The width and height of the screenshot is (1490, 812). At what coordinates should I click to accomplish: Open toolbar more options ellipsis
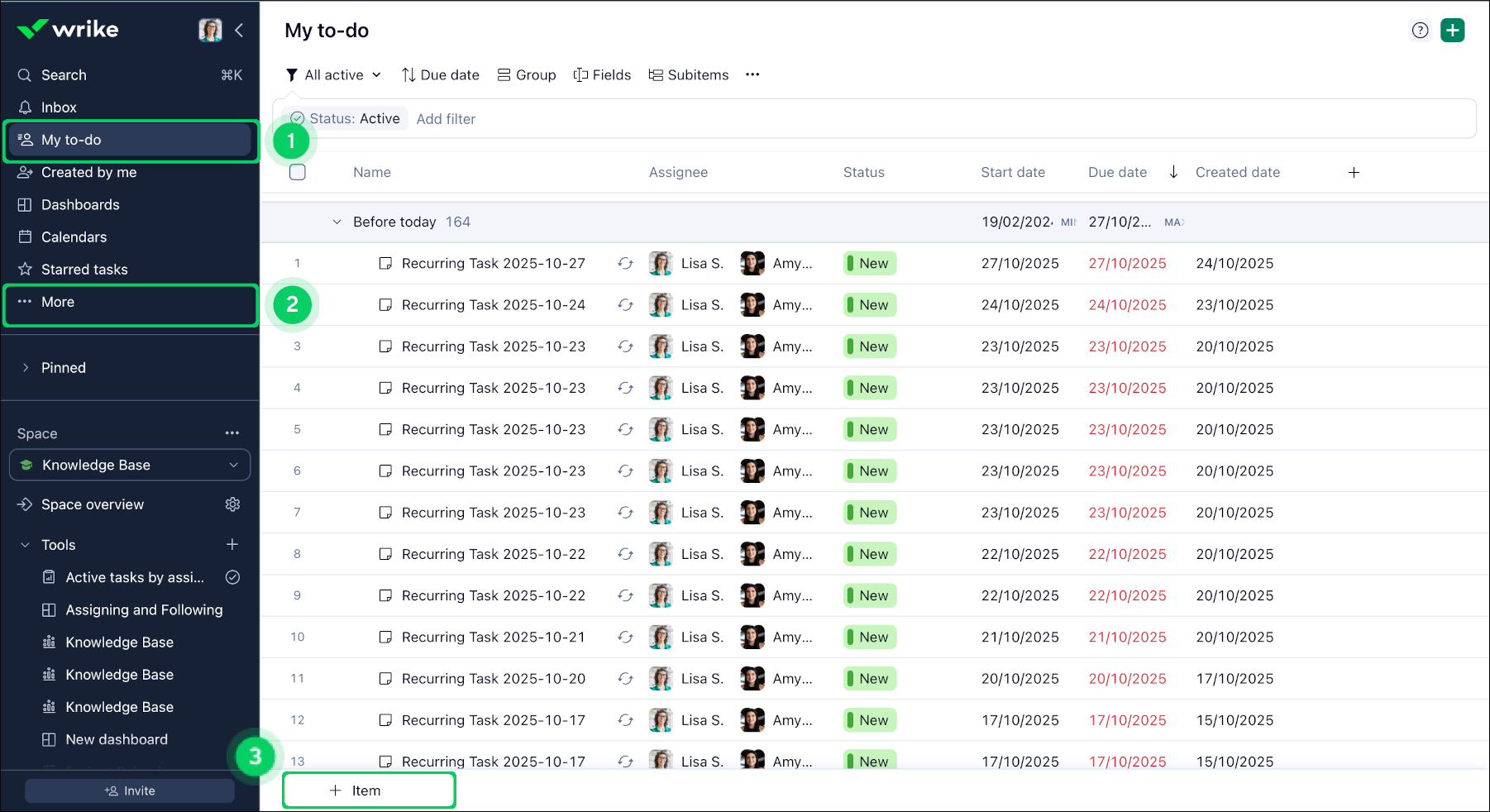(x=752, y=74)
